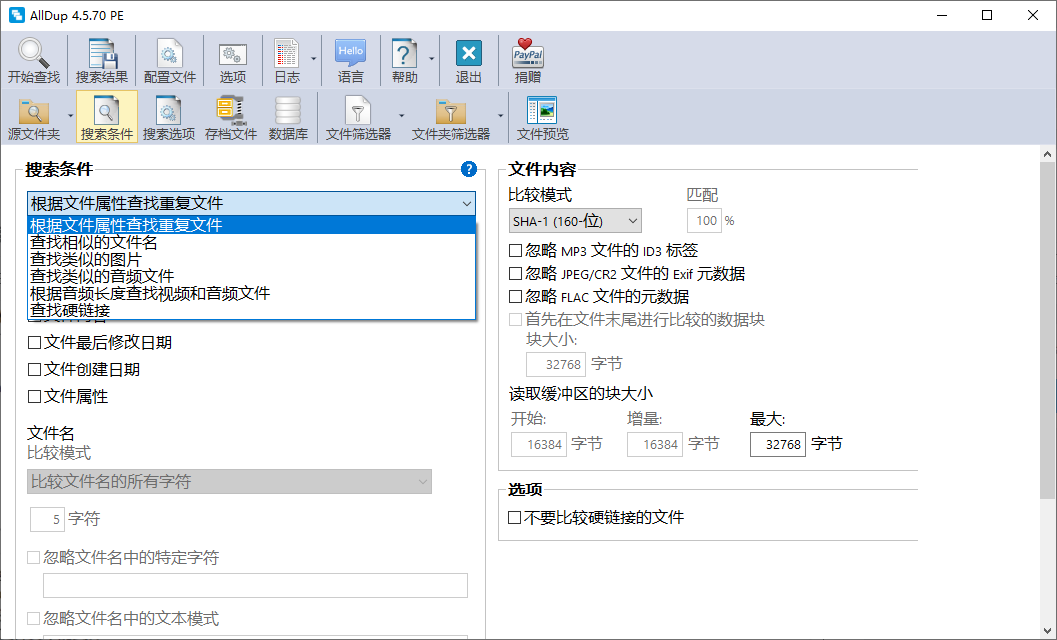Check the 文件最后修改日期 option
The image size is (1057, 640).
tap(35, 343)
